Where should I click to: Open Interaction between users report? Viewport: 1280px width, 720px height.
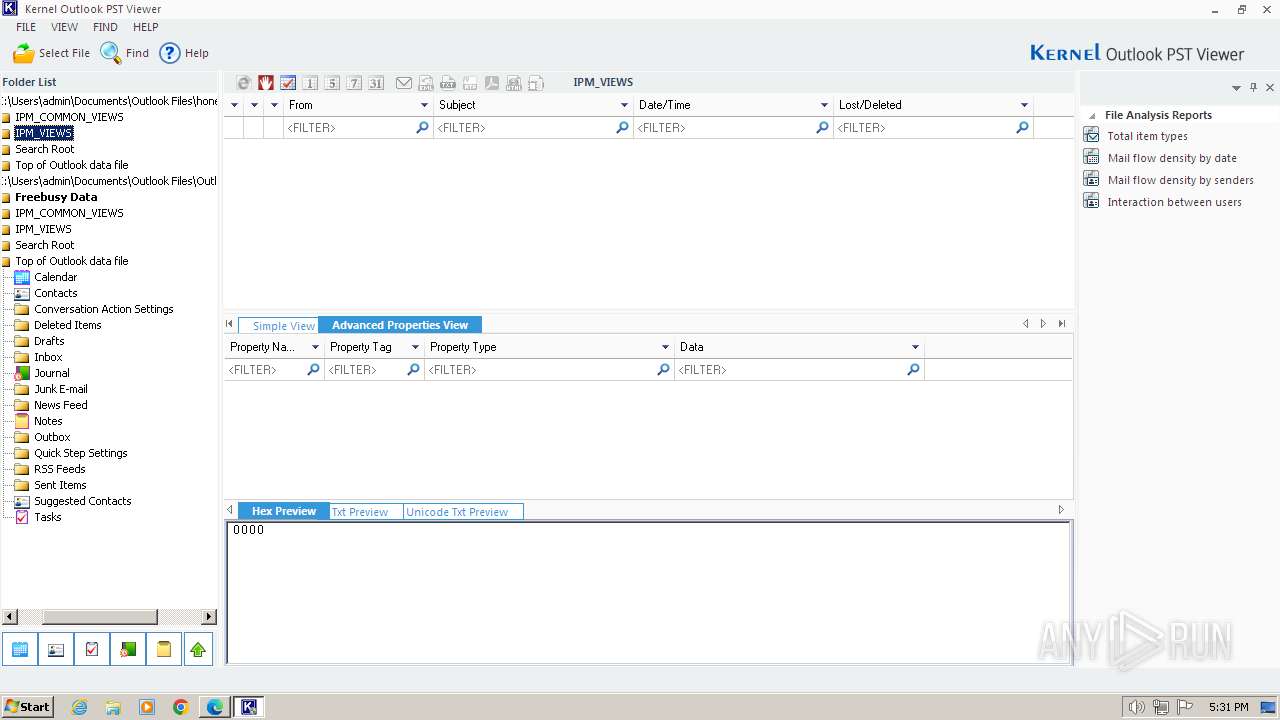(1174, 202)
